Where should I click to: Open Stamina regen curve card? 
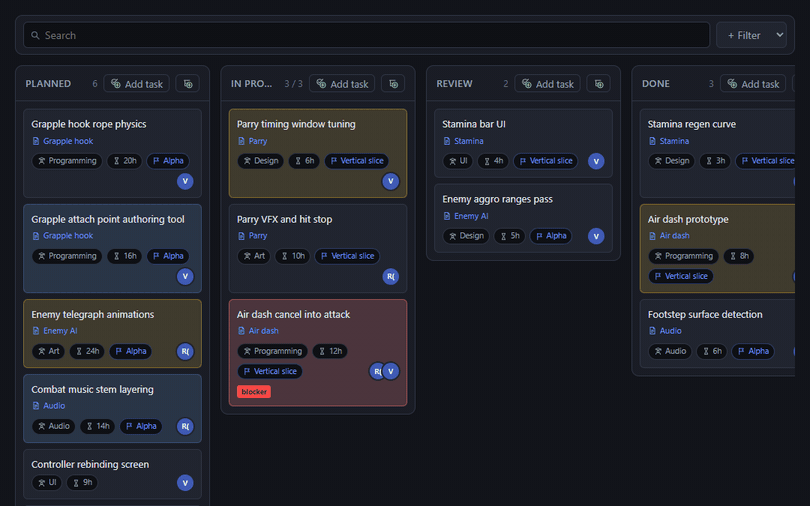coord(718,153)
